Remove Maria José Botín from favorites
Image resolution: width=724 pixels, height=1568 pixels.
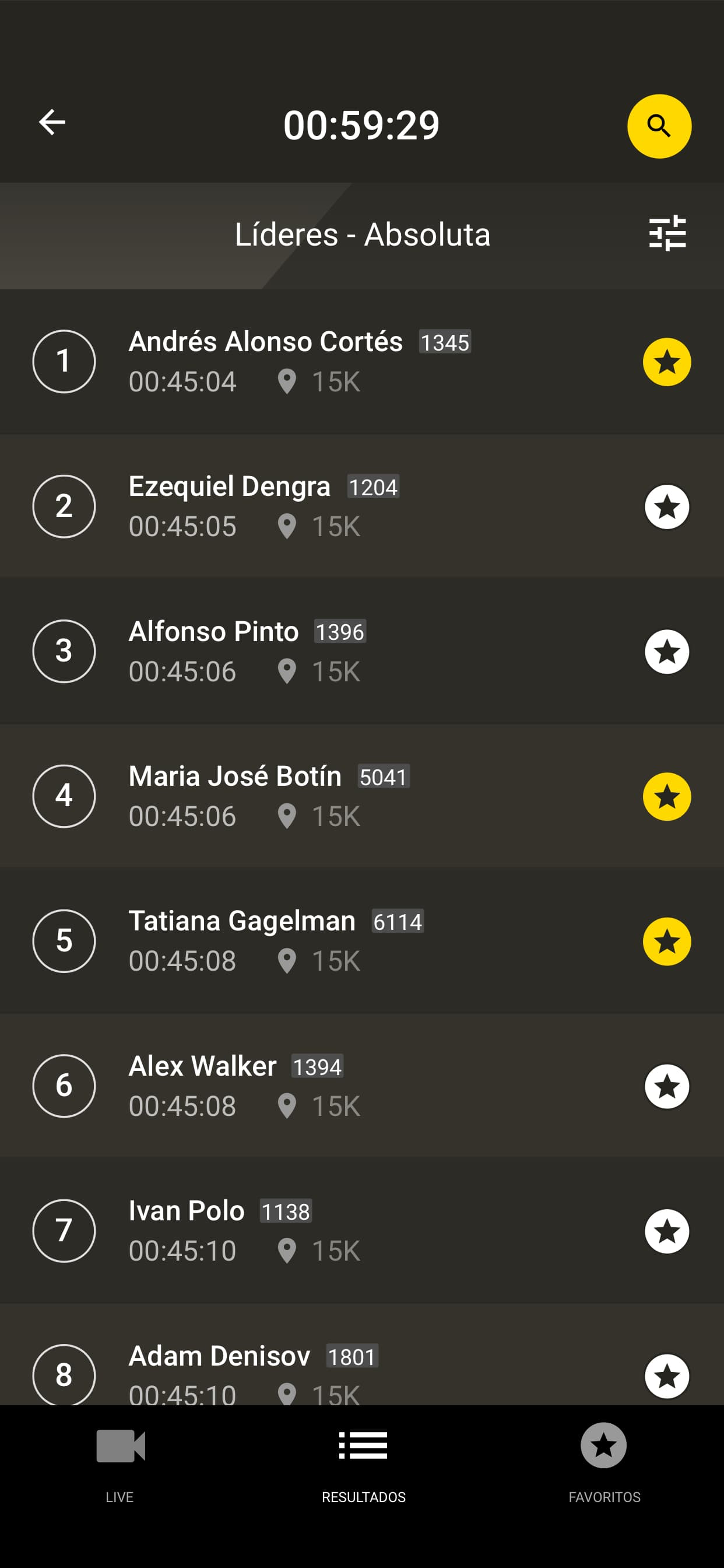667,797
